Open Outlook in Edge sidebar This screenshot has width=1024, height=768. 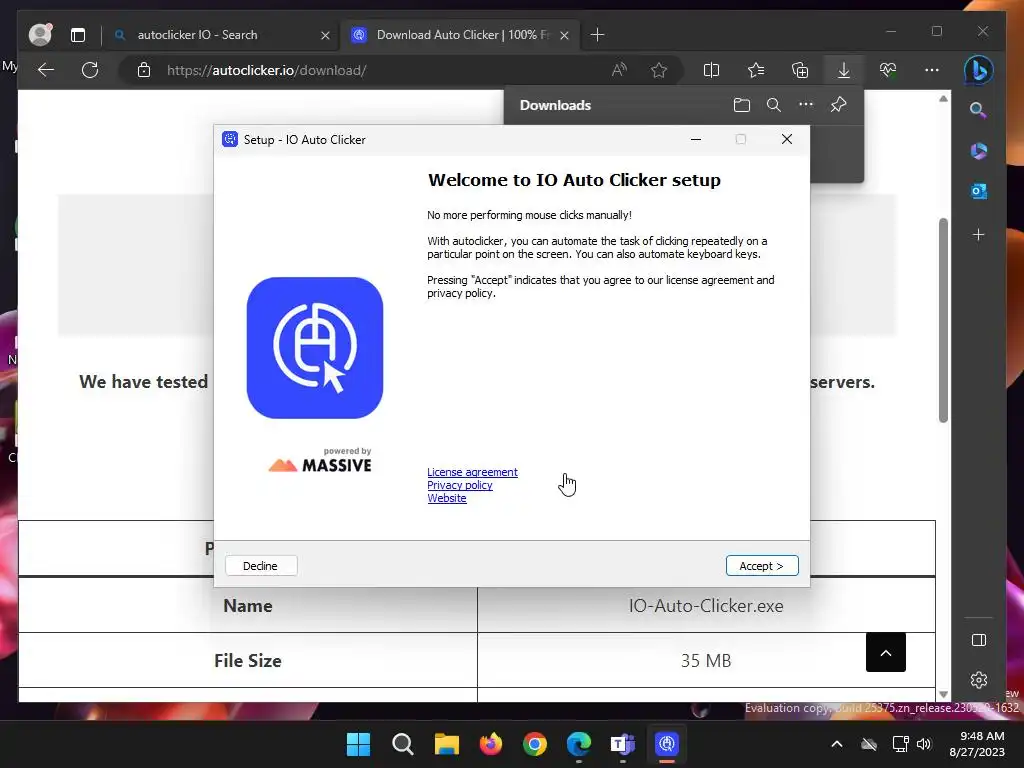[x=978, y=191]
